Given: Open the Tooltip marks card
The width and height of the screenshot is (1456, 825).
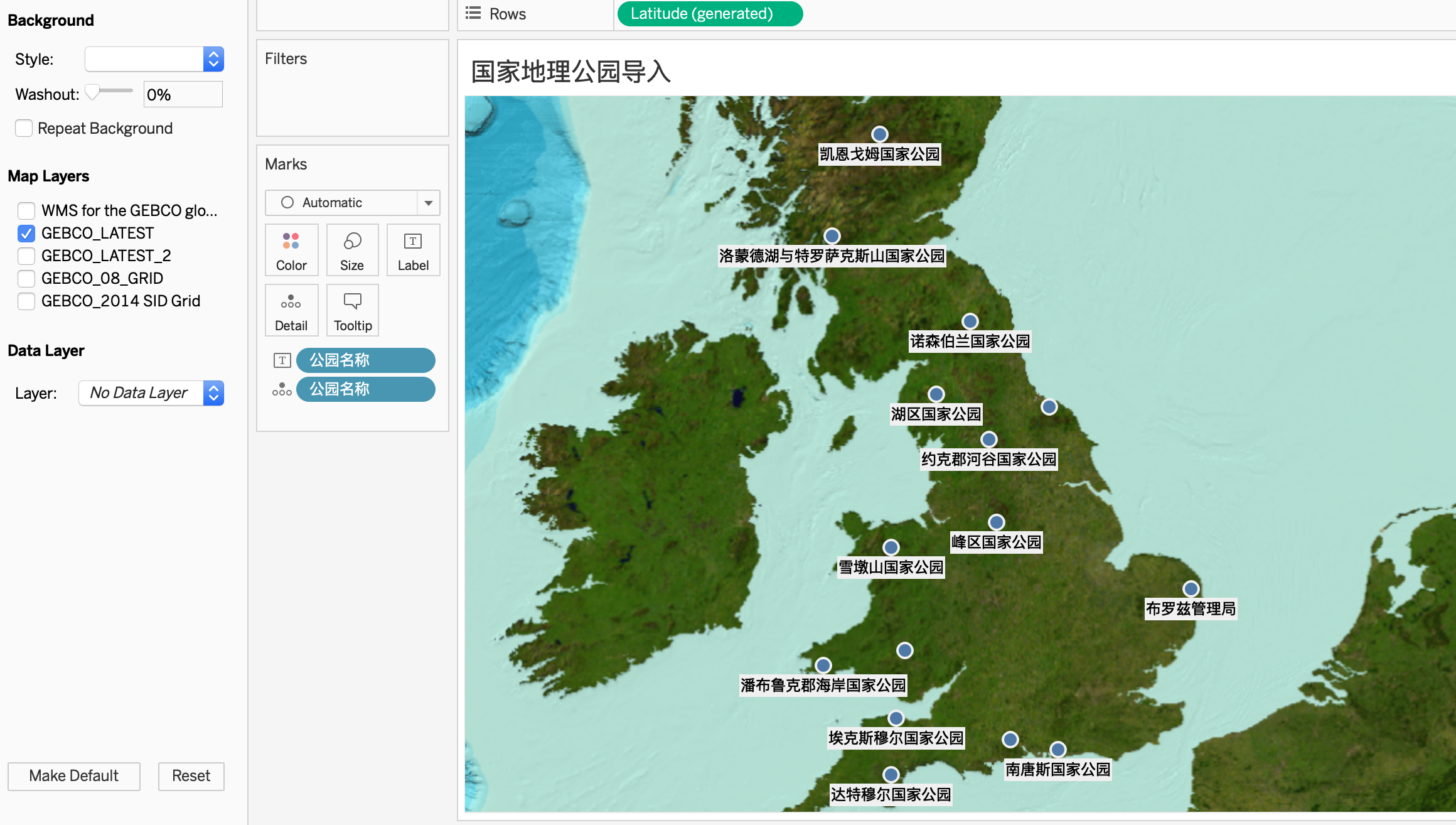Looking at the screenshot, I should pyautogui.click(x=352, y=310).
